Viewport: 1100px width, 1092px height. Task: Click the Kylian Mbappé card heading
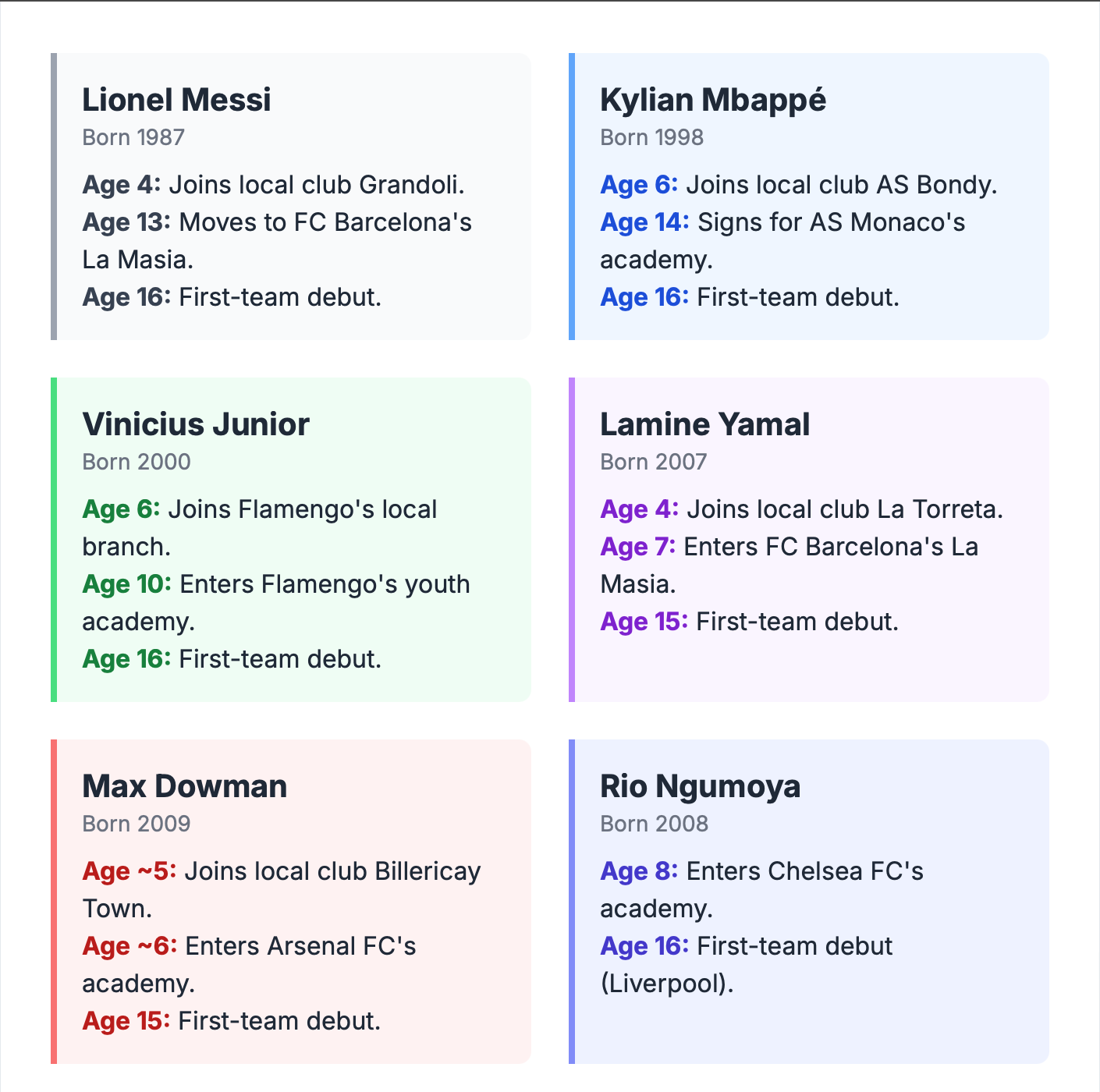pyautogui.click(x=712, y=100)
